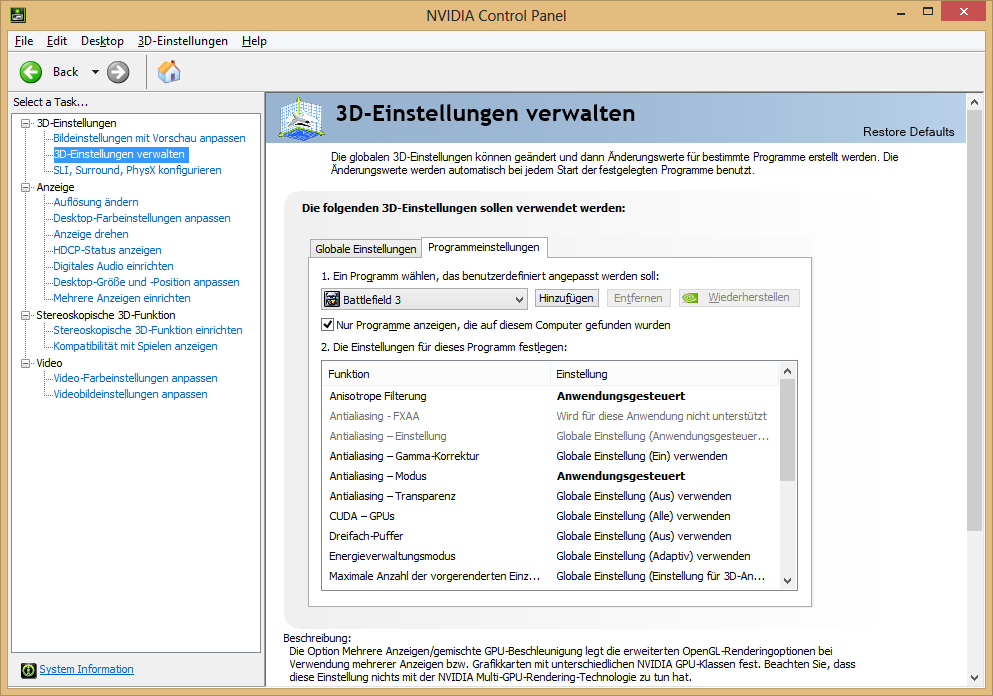Open SLI, Surround, PhysX konfigurieren
The image size is (993, 696).
[x=137, y=170]
